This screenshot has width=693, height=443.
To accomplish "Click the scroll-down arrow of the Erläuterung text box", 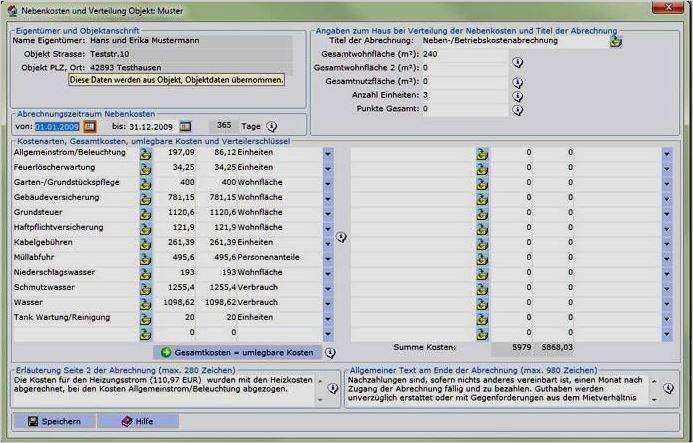I will click(x=320, y=399).
